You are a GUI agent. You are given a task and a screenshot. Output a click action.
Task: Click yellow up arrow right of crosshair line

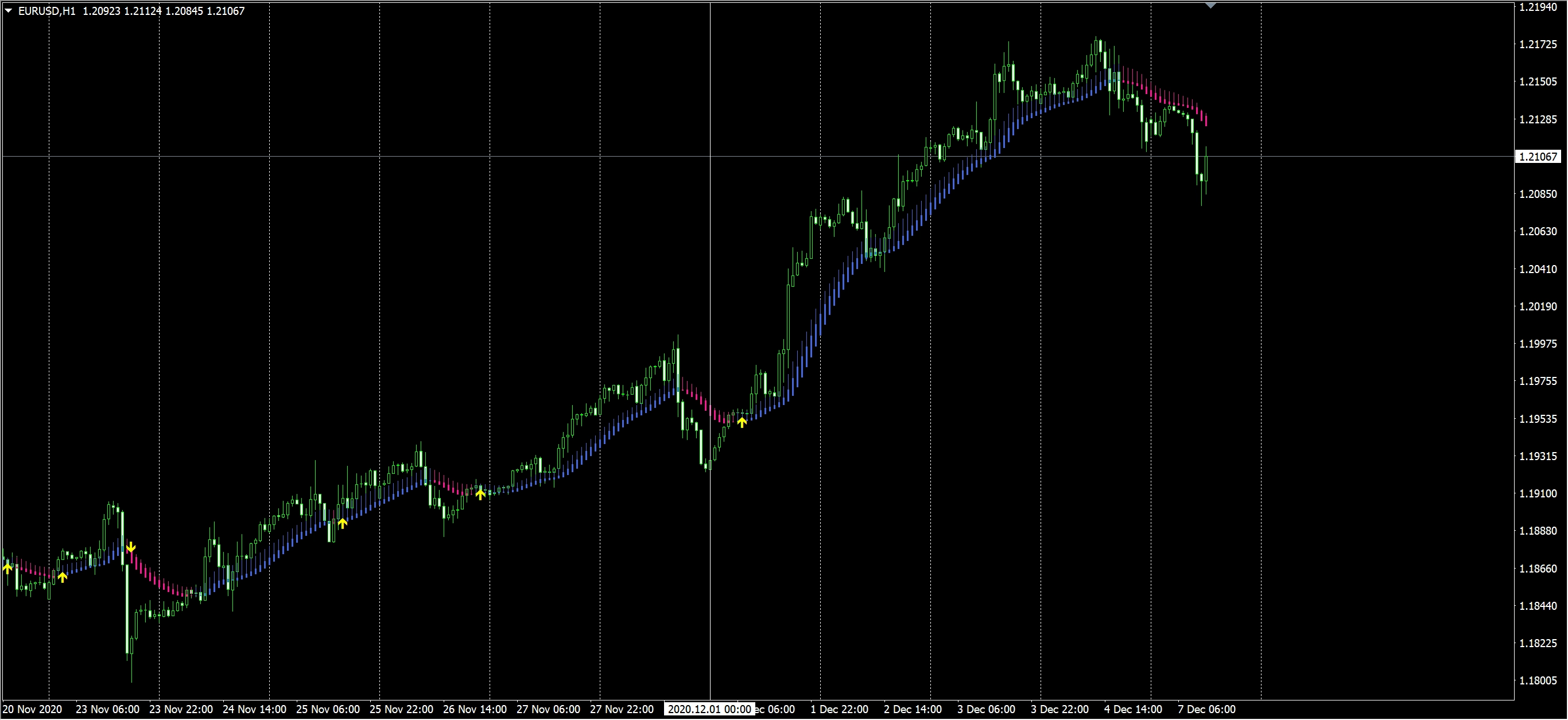[x=742, y=422]
